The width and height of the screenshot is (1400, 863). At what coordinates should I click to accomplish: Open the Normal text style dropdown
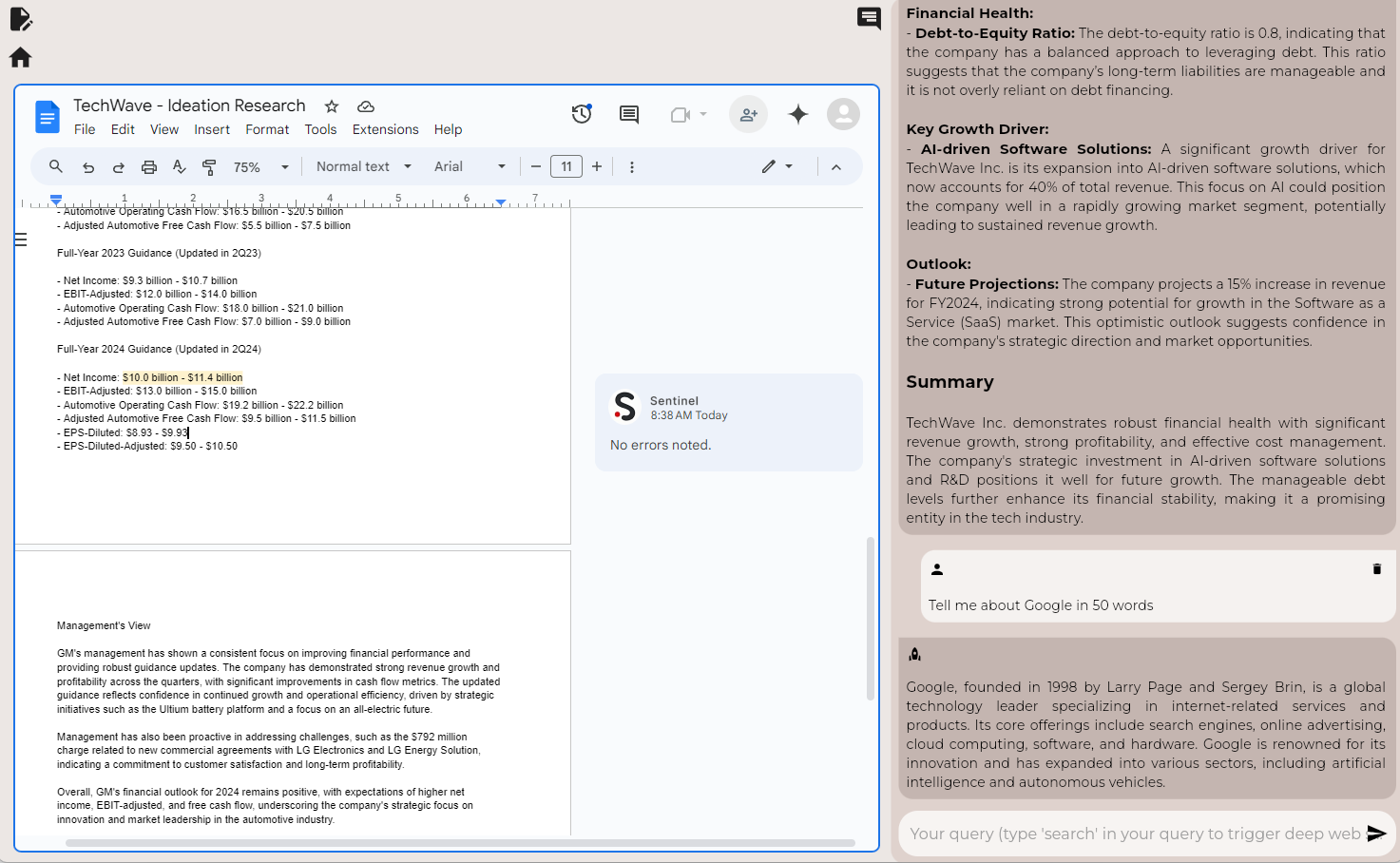tap(364, 166)
